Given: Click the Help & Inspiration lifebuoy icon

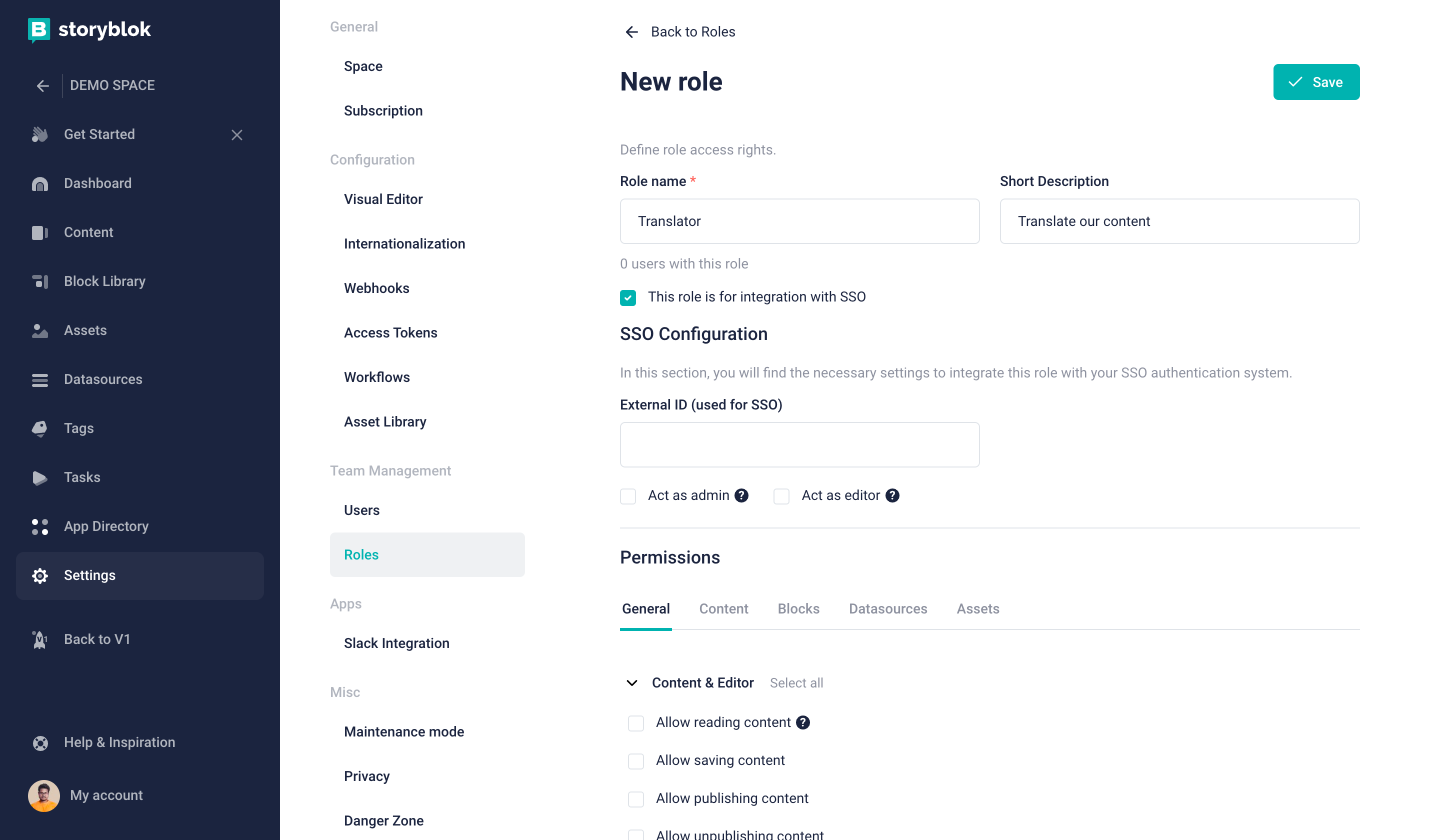Looking at the screenshot, I should 39,742.
